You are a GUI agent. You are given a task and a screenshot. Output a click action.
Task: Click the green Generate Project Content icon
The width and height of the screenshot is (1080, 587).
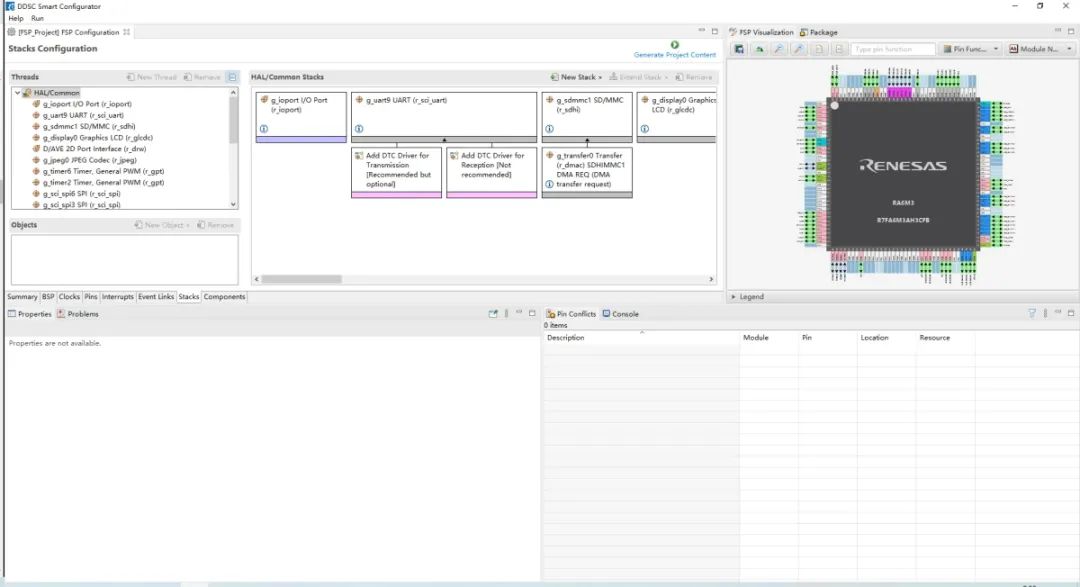coord(674,45)
